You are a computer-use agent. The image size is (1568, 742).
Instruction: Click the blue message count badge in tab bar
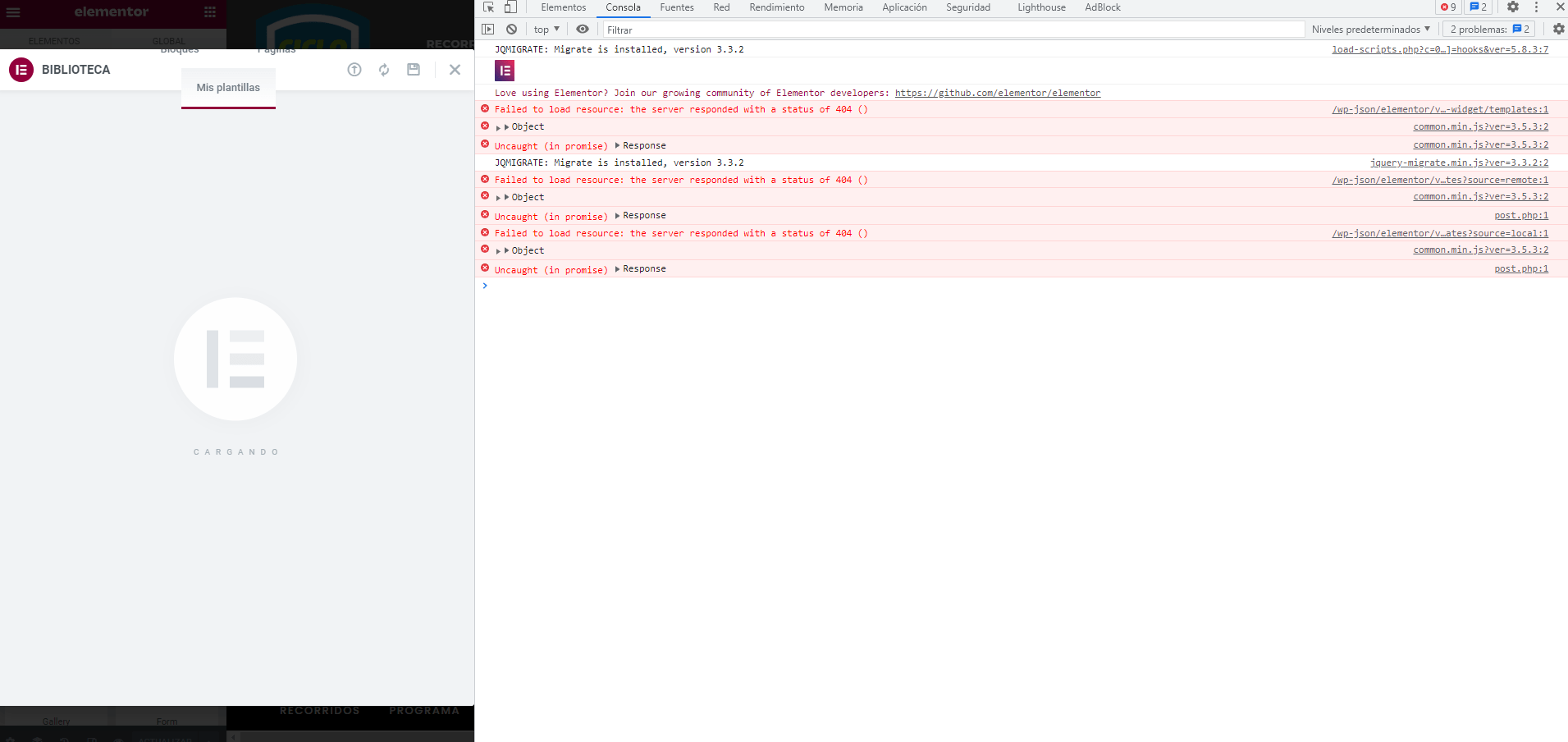coord(1479,7)
